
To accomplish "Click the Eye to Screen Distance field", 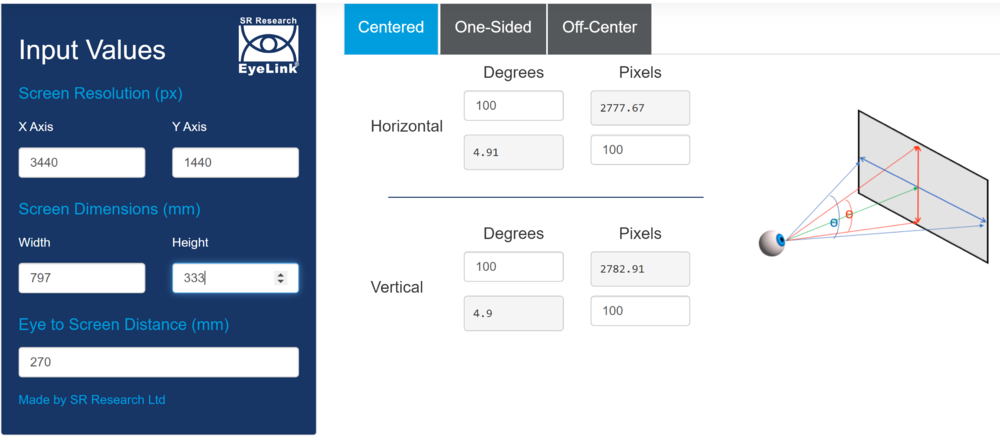I will [x=158, y=362].
